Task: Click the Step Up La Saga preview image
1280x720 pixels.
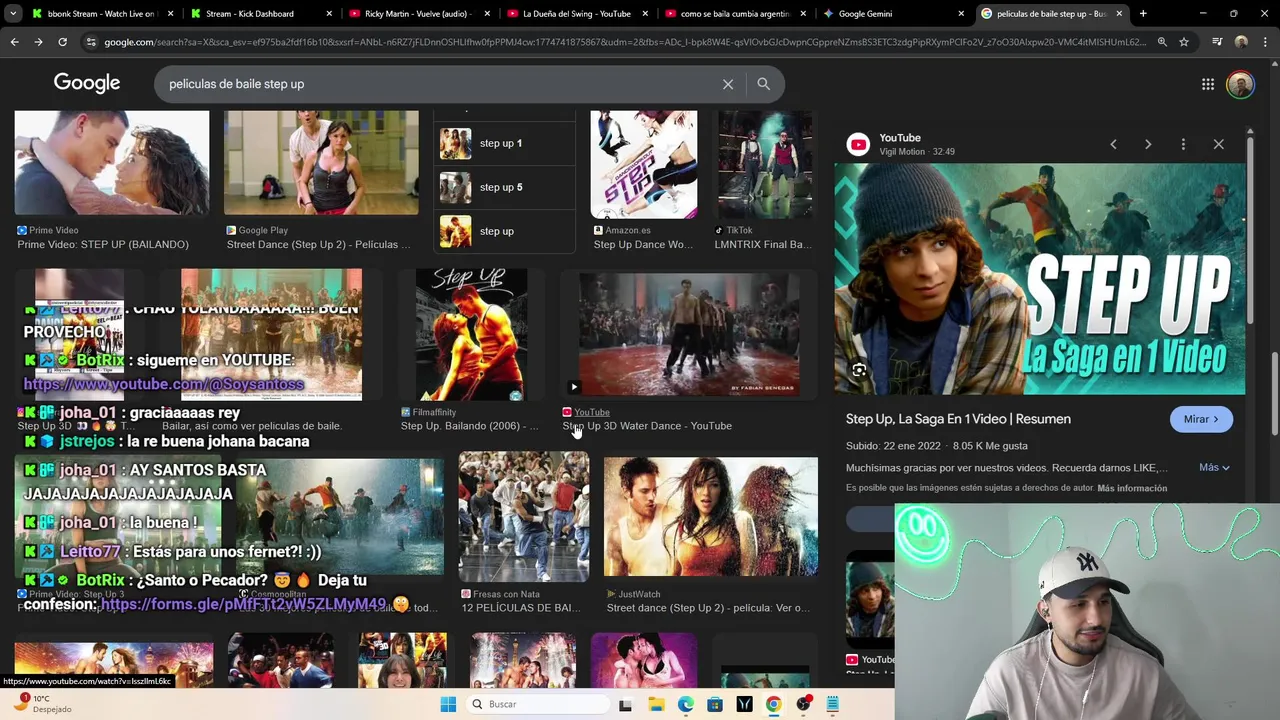Action: click(x=1040, y=279)
